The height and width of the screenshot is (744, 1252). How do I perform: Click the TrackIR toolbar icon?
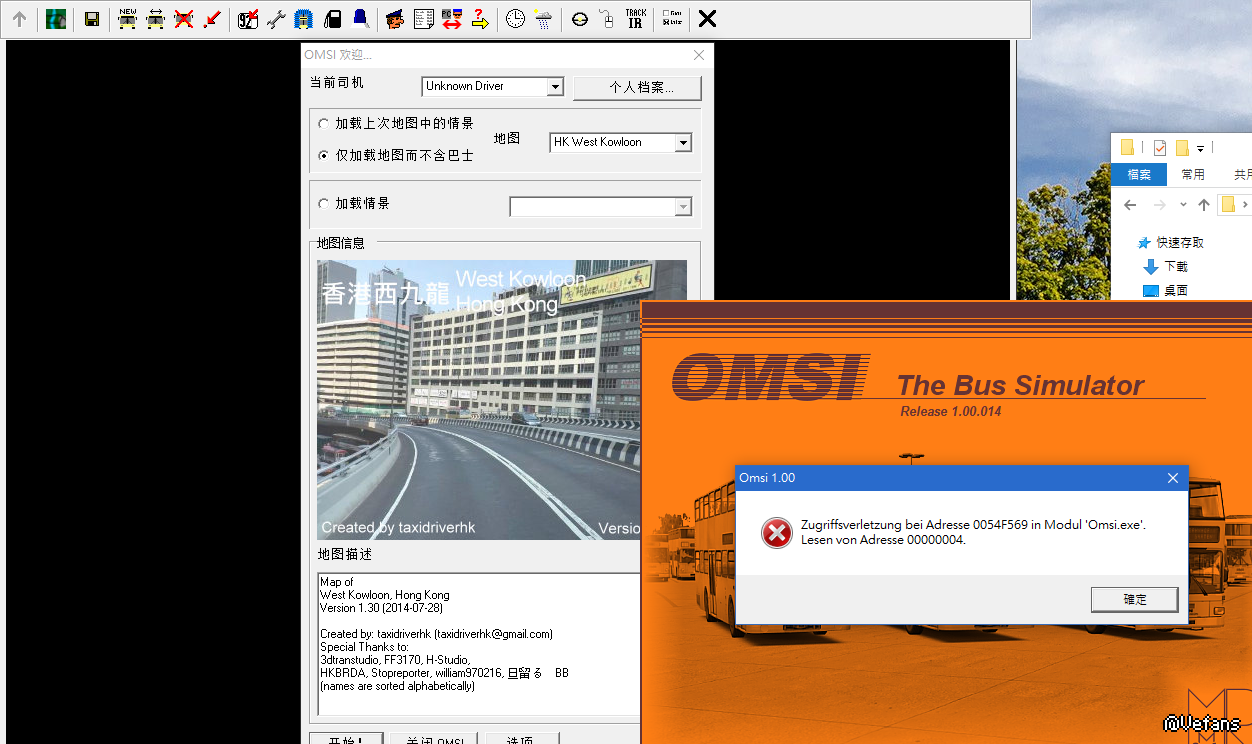click(x=635, y=19)
